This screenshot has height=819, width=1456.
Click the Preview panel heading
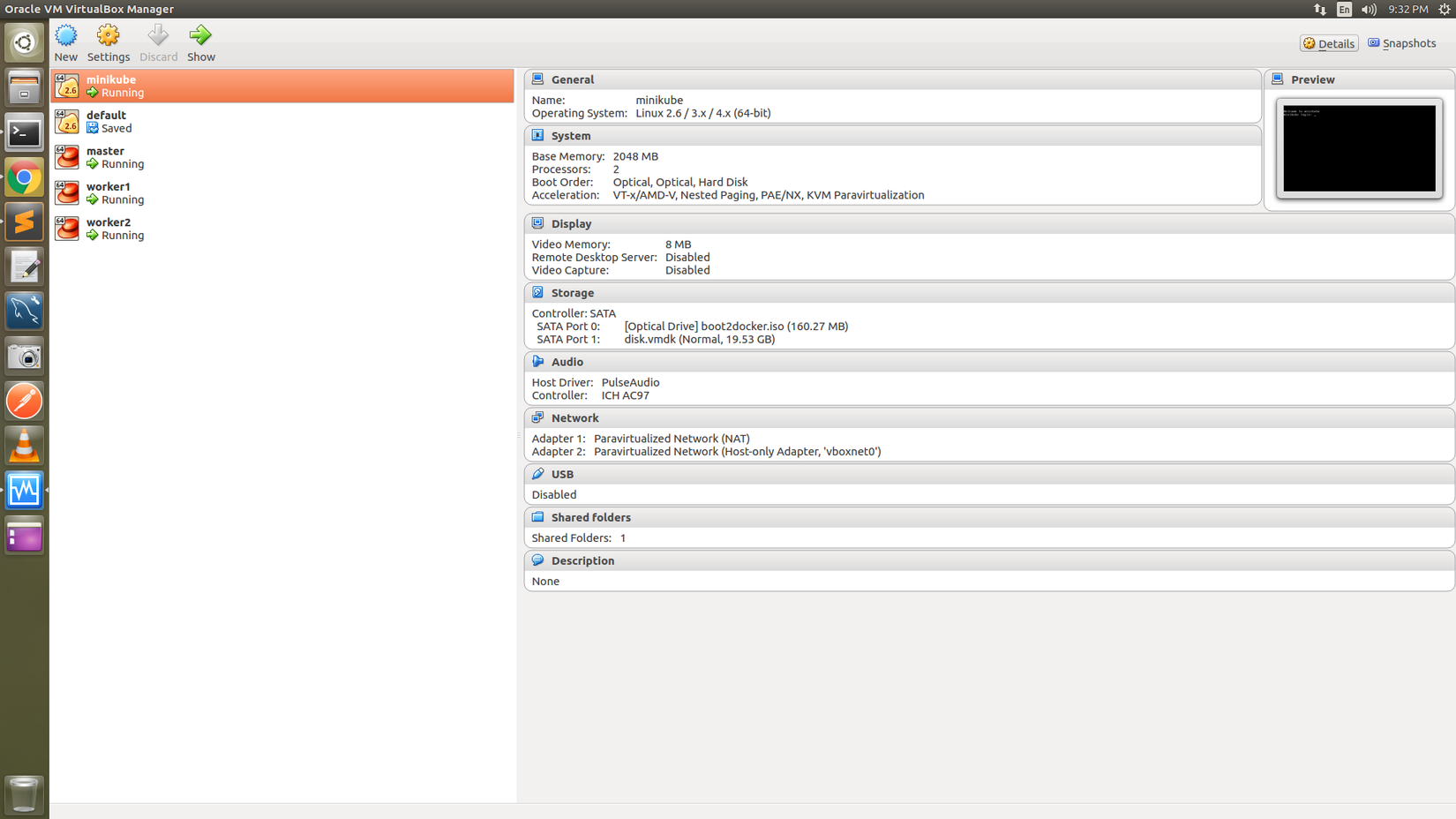click(x=1313, y=79)
